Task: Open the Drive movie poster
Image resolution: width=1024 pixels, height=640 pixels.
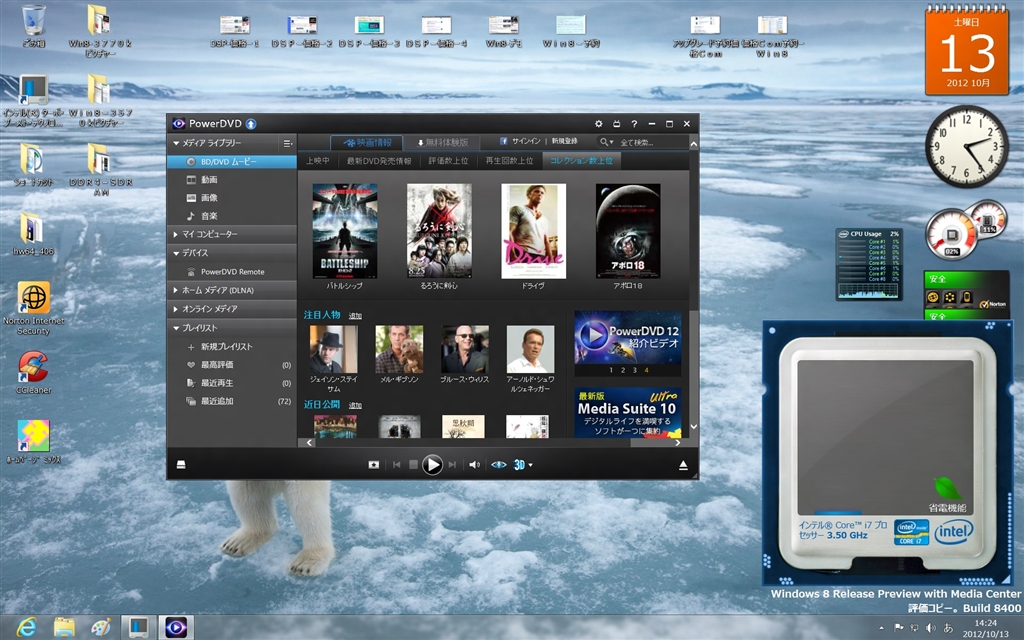Action: (x=534, y=231)
